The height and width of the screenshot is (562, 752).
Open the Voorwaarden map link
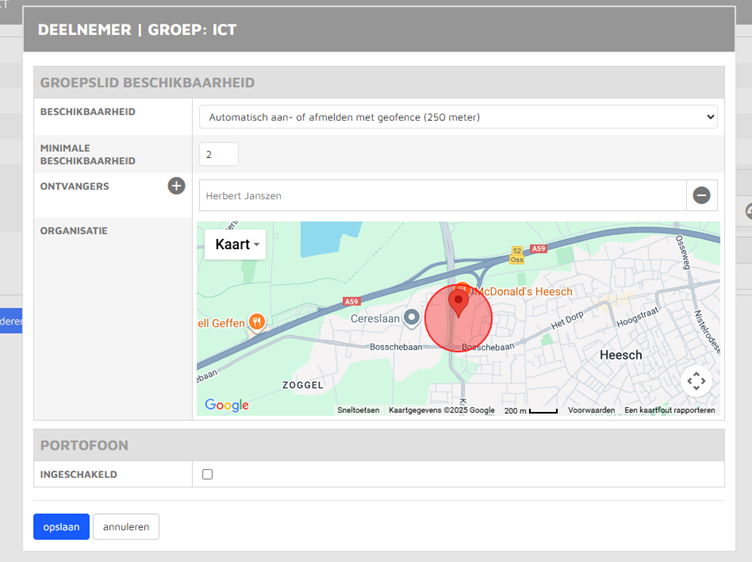(x=591, y=410)
